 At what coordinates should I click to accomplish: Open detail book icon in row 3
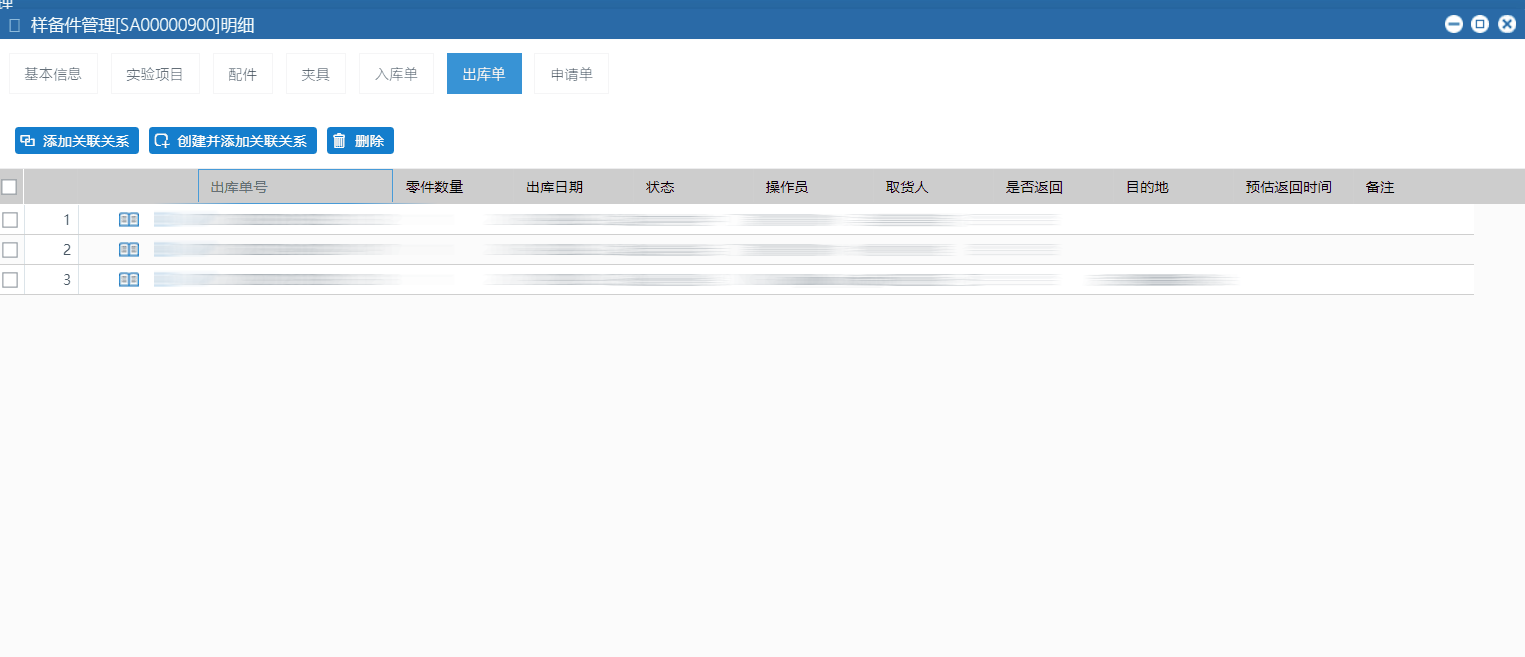coord(129,280)
